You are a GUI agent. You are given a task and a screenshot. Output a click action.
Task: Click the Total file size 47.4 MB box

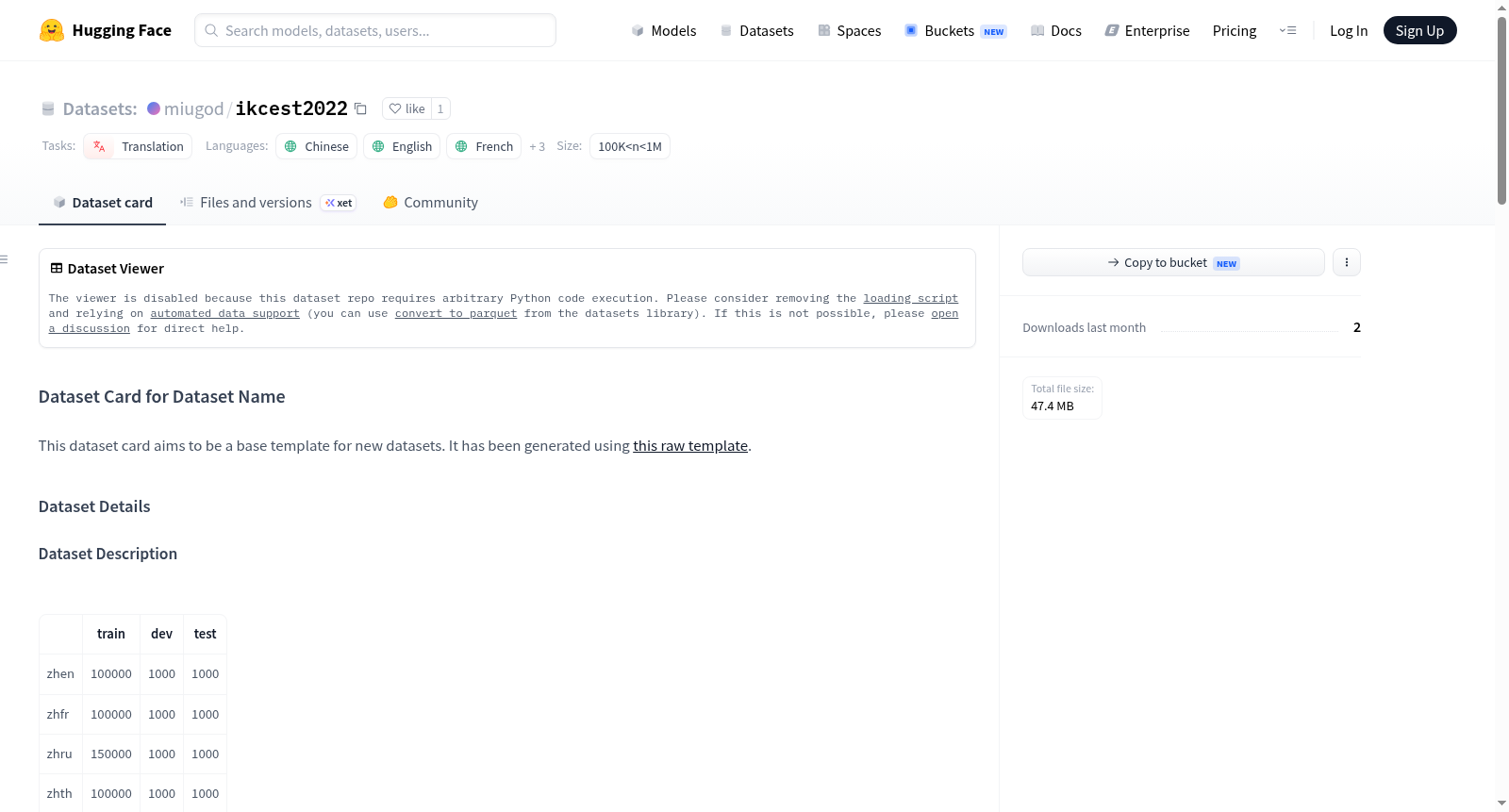pyautogui.click(x=1062, y=398)
